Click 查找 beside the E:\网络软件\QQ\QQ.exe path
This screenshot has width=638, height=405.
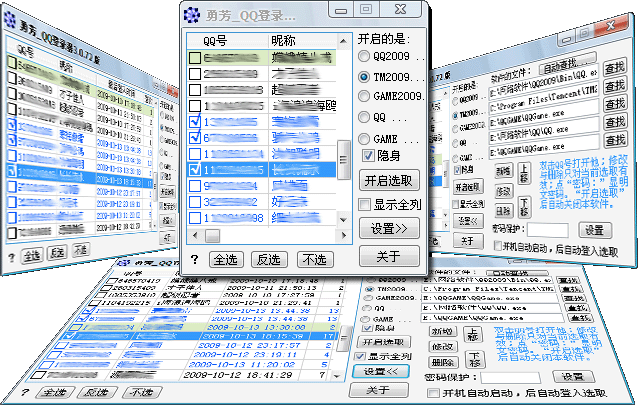point(615,122)
